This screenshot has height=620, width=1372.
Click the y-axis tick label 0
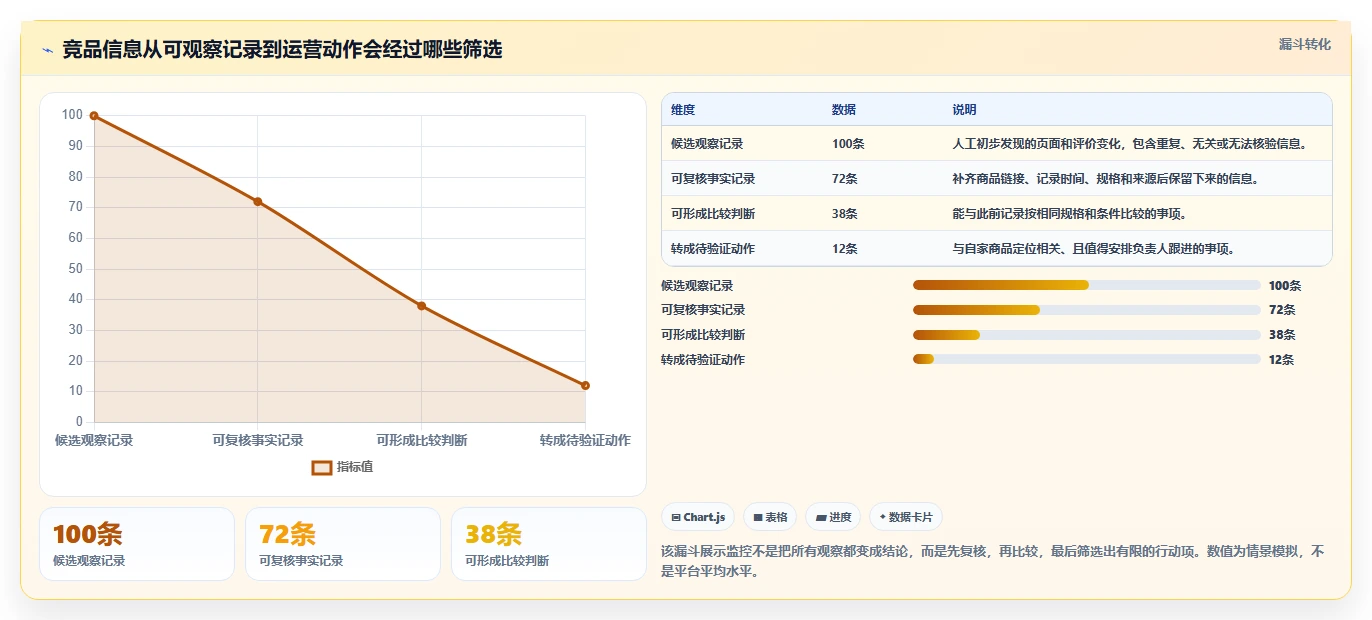click(x=79, y=422)
